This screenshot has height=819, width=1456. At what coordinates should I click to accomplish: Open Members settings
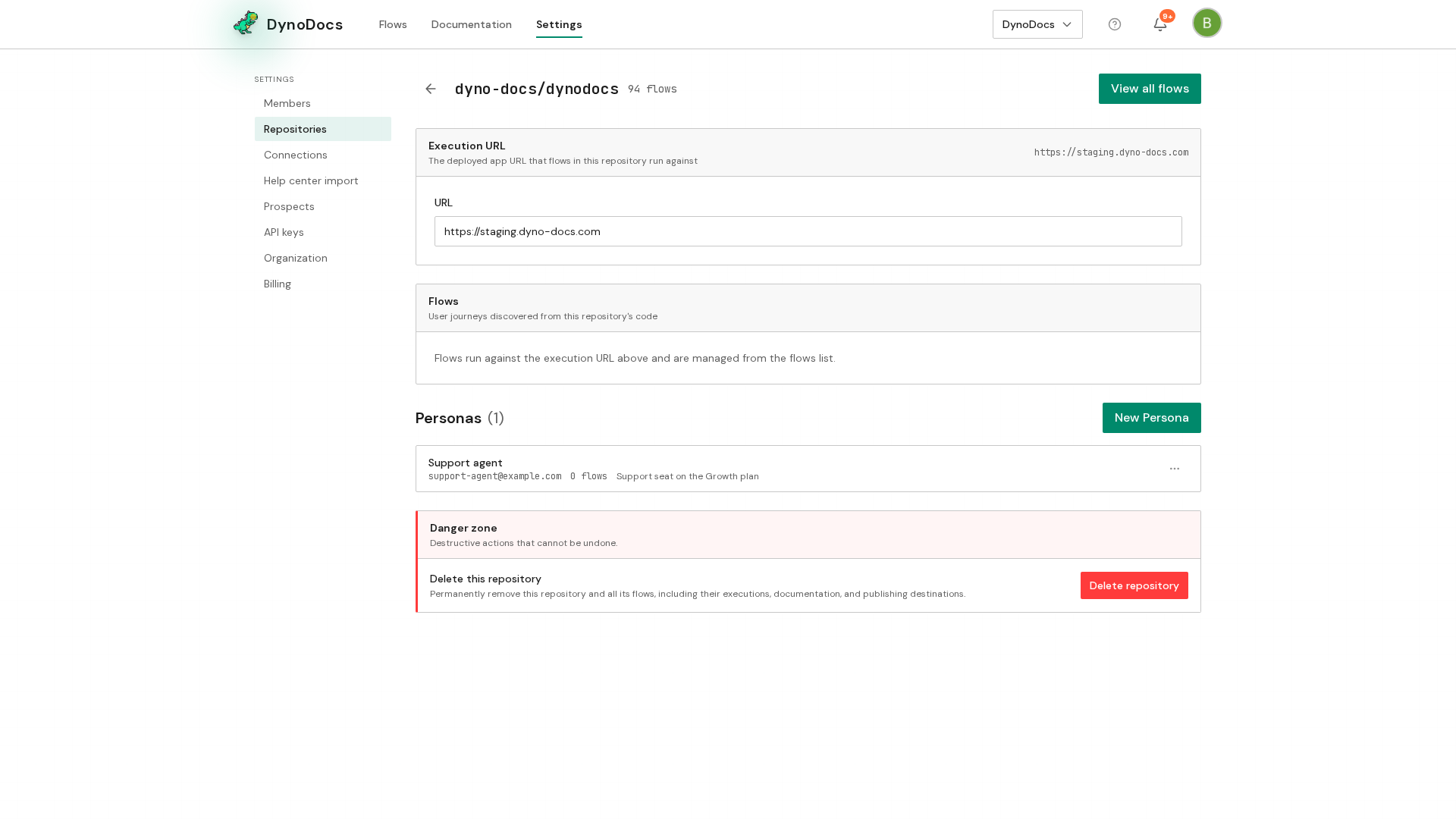click(x=323, y=103)
